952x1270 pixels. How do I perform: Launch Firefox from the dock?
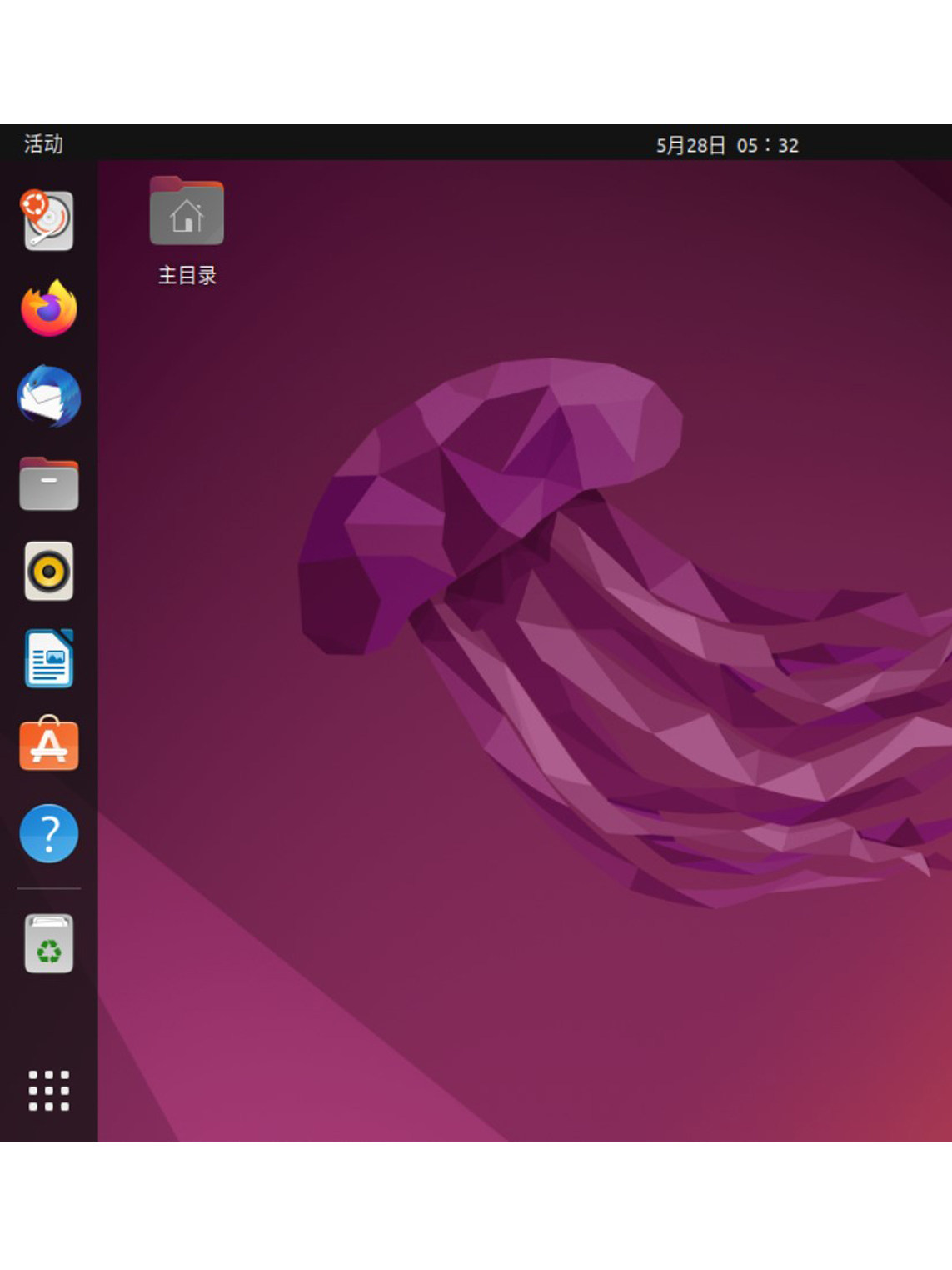pyautogui.click(x=48, y=308)
